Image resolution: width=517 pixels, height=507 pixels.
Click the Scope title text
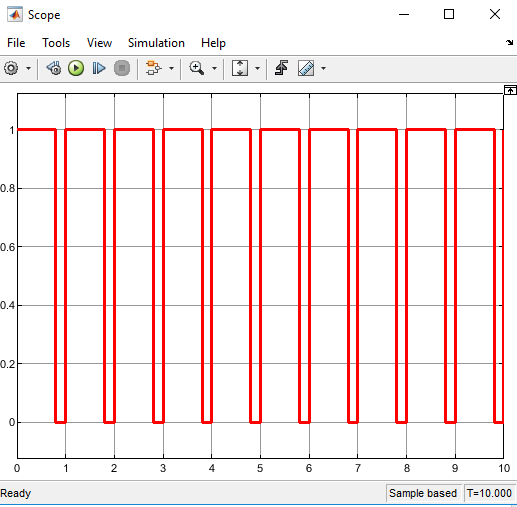pyautogui.click(x=44, y=15)
